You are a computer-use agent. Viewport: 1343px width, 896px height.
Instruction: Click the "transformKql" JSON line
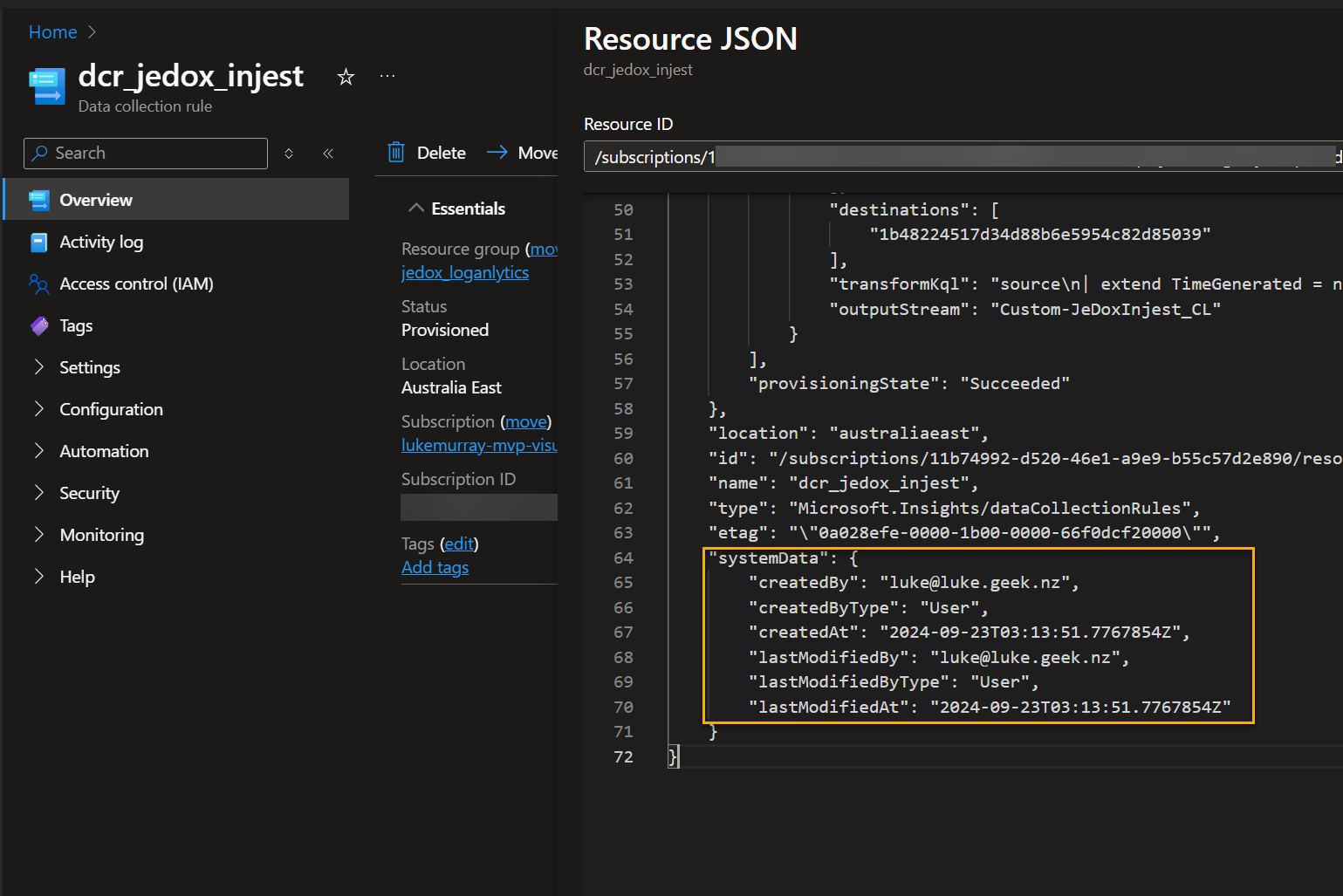coord(1086,284)
